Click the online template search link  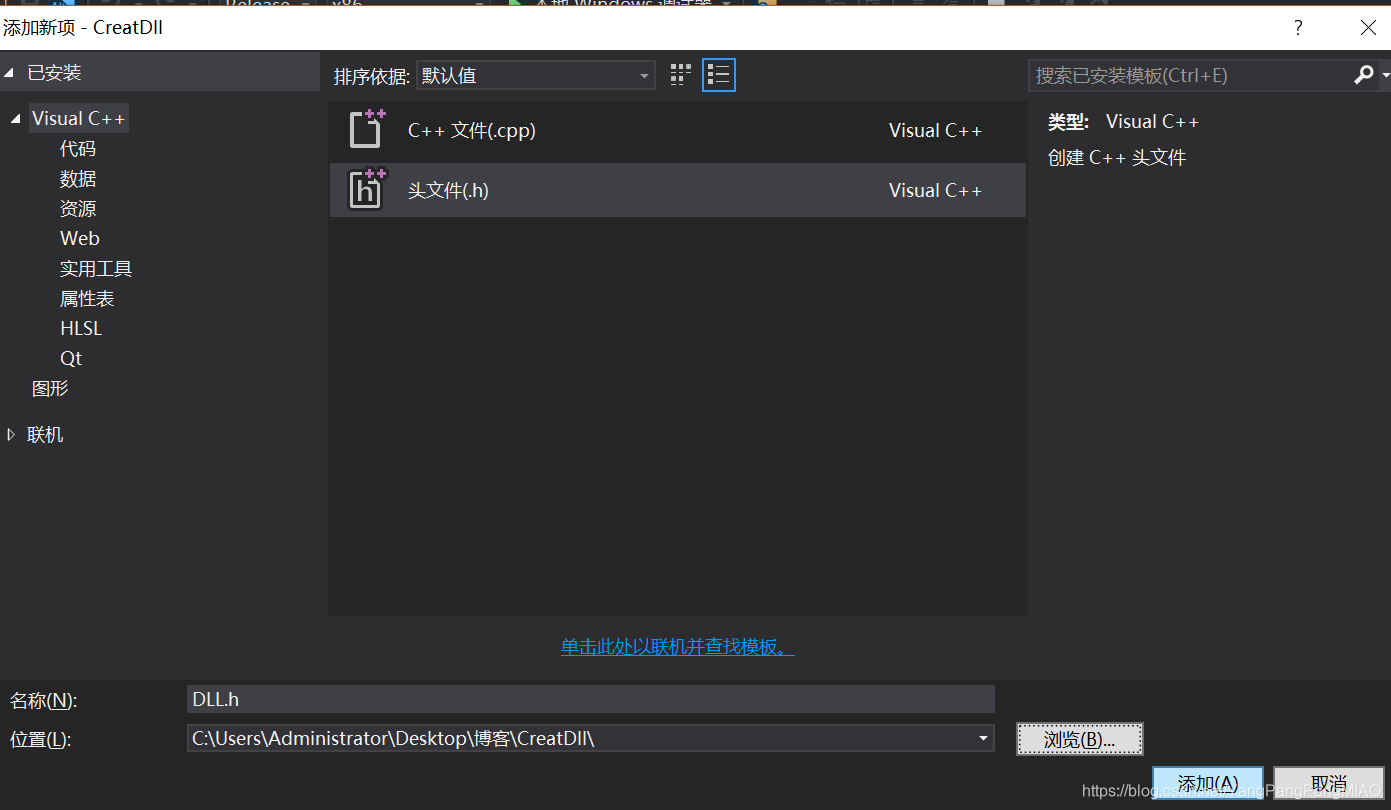(677, 647)
